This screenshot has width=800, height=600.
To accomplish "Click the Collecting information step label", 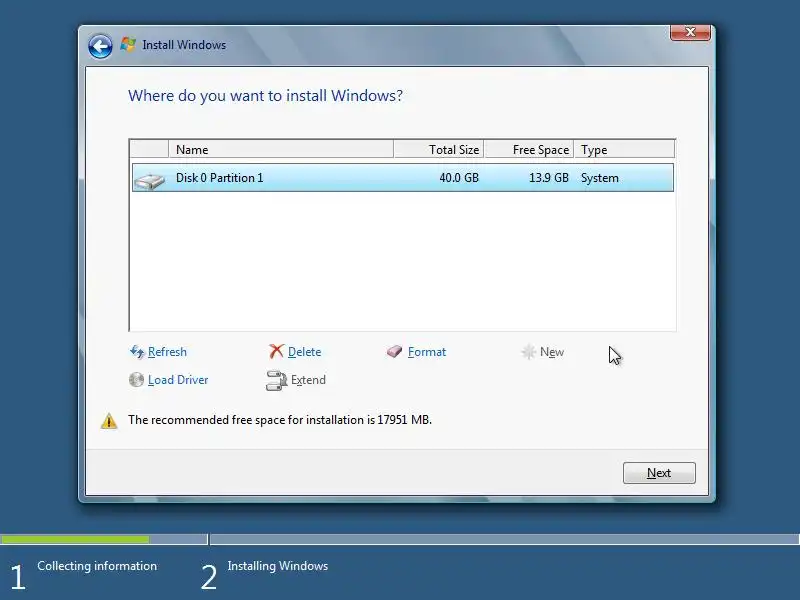I will click(x=97, y=566).
